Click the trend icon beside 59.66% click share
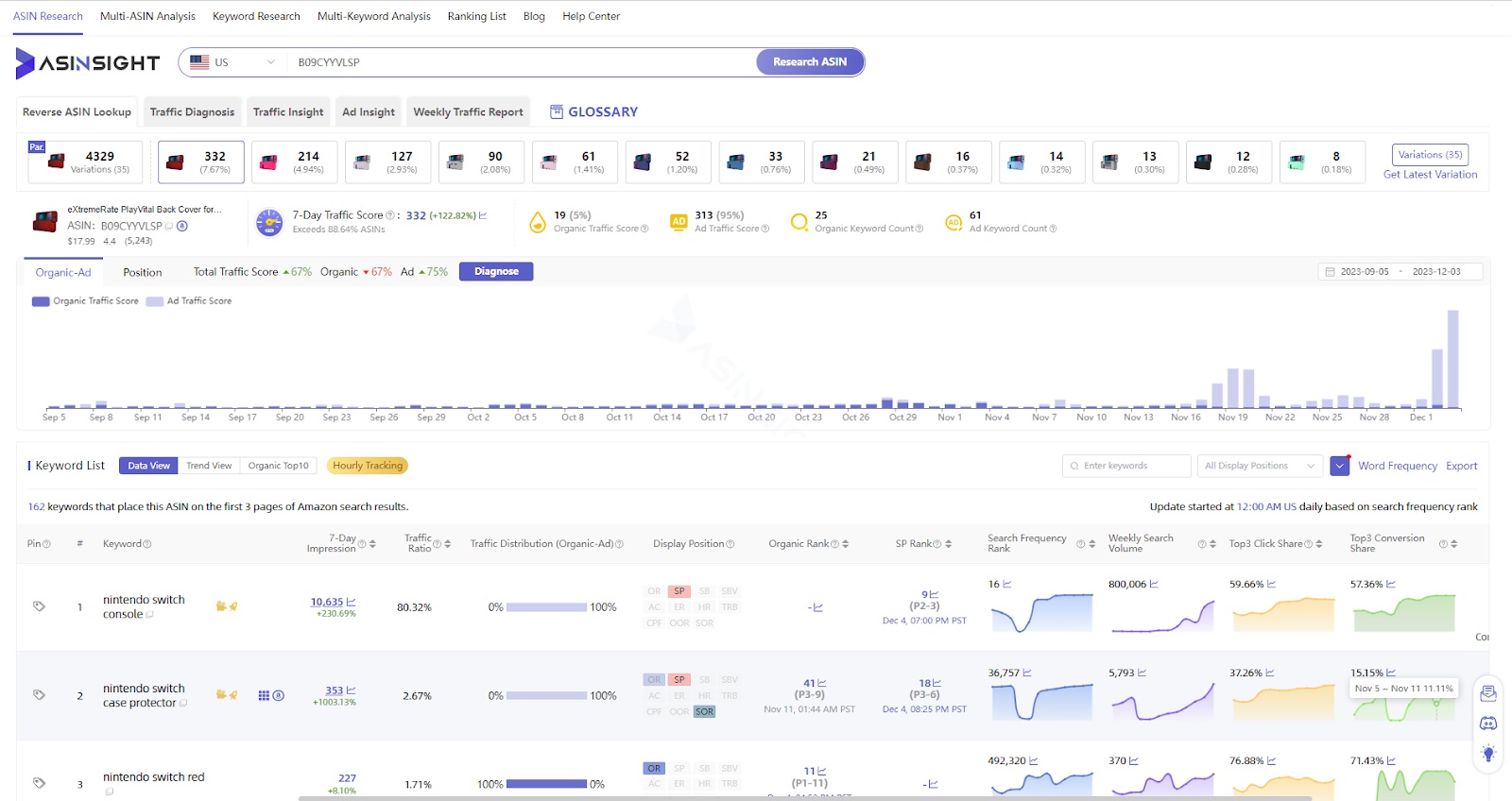Viewport: 1512px width, 801px height. click(1271, 585)
